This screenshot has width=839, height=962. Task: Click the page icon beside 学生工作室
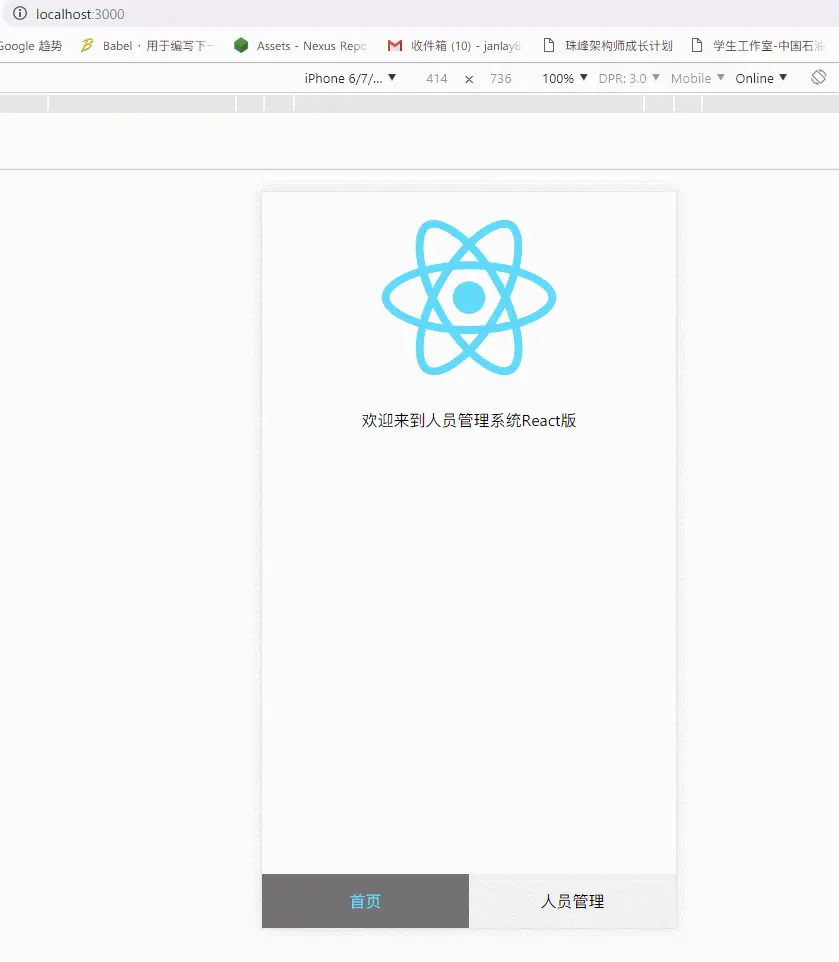click(697, 45)
